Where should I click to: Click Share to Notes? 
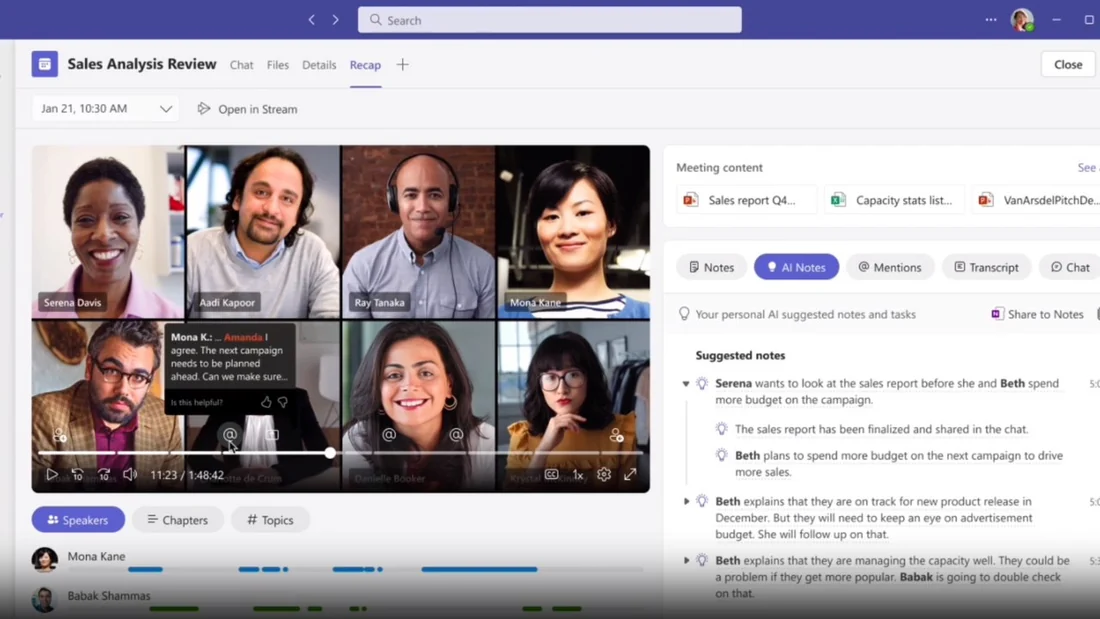pyautogui.click(x=1038, y=314)
